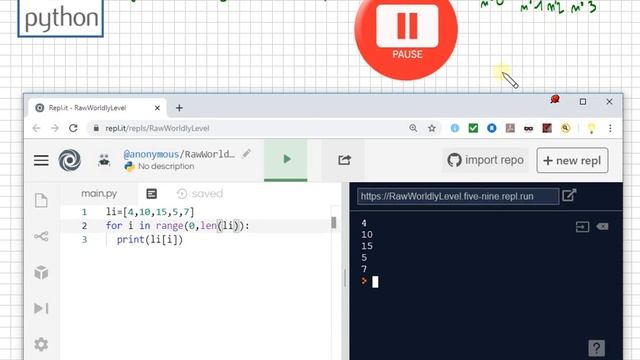Clear the console with the erase icon
The width and height of the screenshot is (640, 360).
point(602,226)
